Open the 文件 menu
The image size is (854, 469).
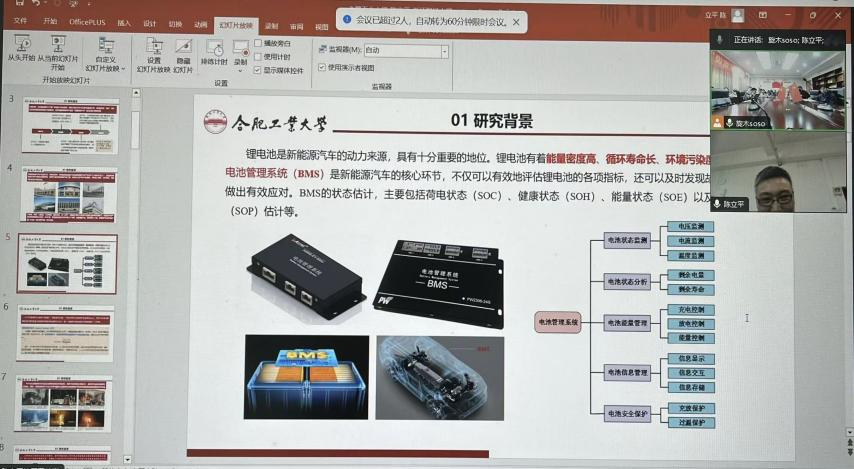click(x=21, y=22)
